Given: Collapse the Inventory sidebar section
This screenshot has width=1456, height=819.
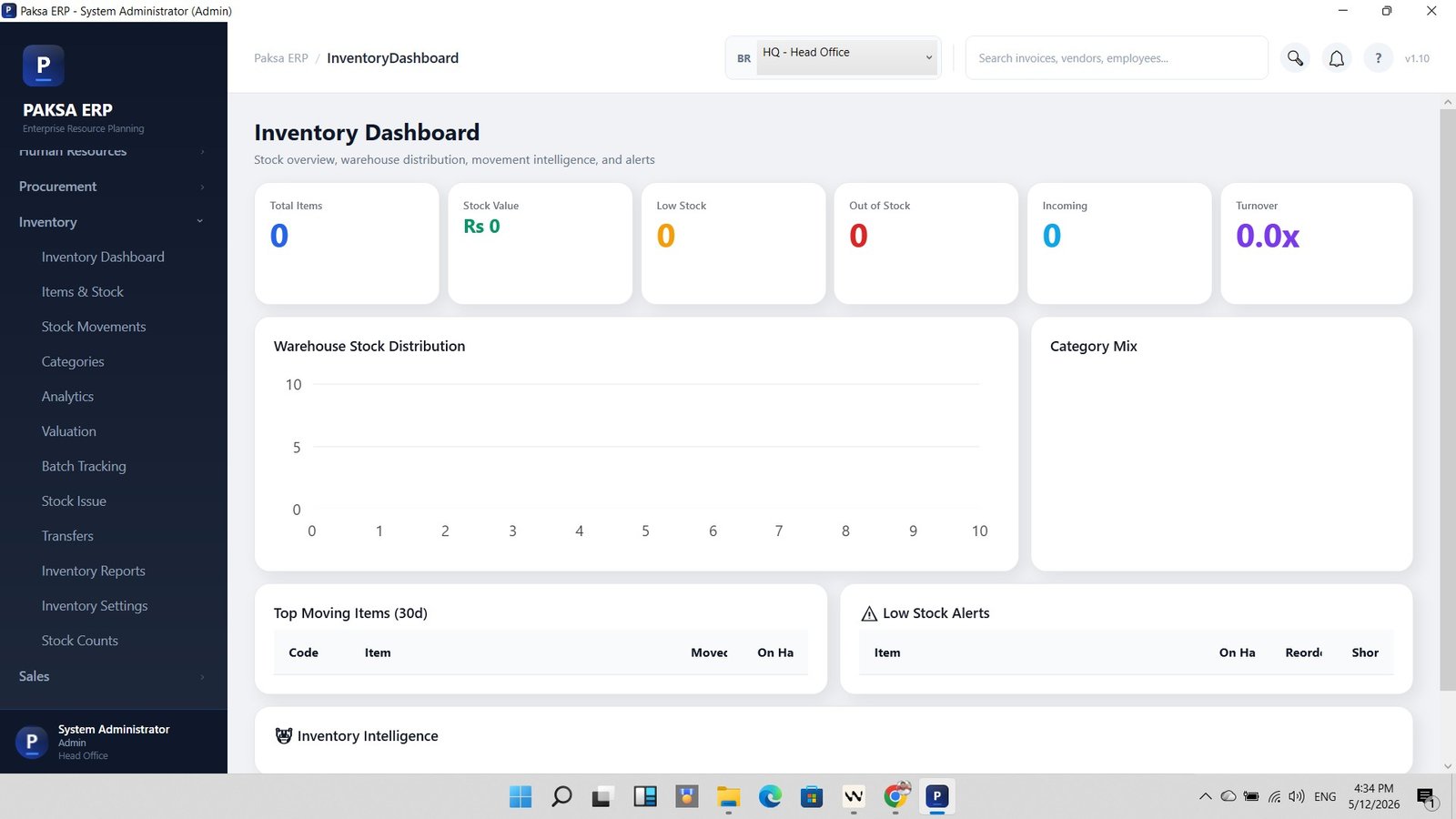Looking at the screenshot, I should coord(112,222).
